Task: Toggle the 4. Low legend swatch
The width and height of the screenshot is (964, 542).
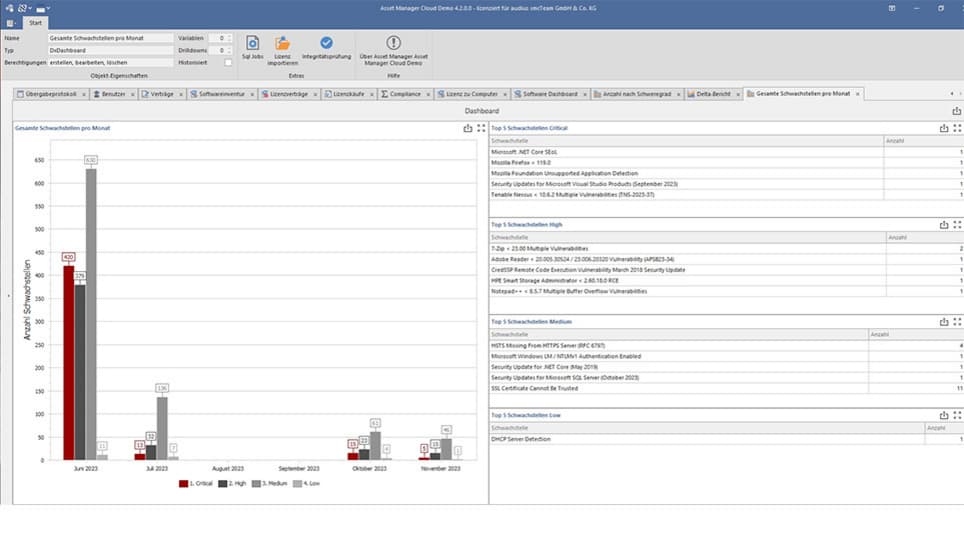Action: click(297, 484)
